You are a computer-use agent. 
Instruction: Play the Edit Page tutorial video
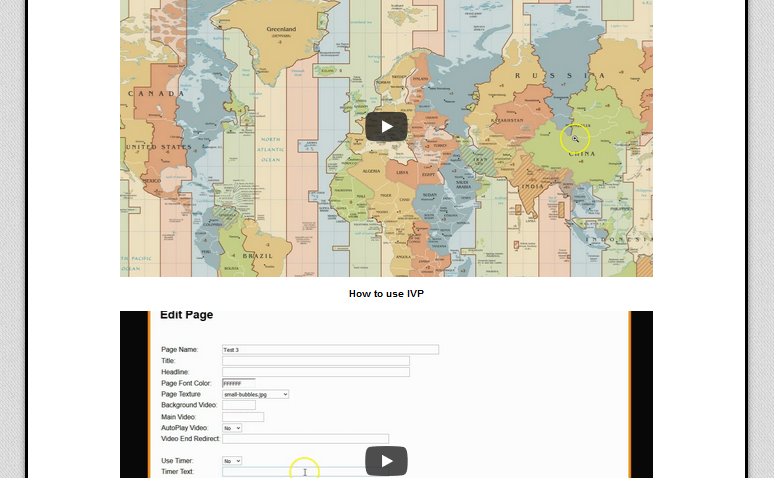tap(386, 461)
